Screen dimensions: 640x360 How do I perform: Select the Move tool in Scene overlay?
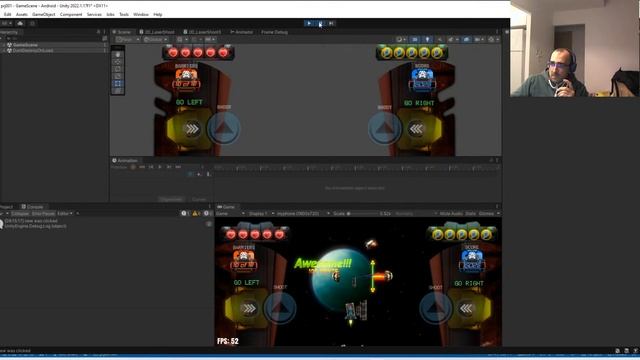(x=118, y=62)
